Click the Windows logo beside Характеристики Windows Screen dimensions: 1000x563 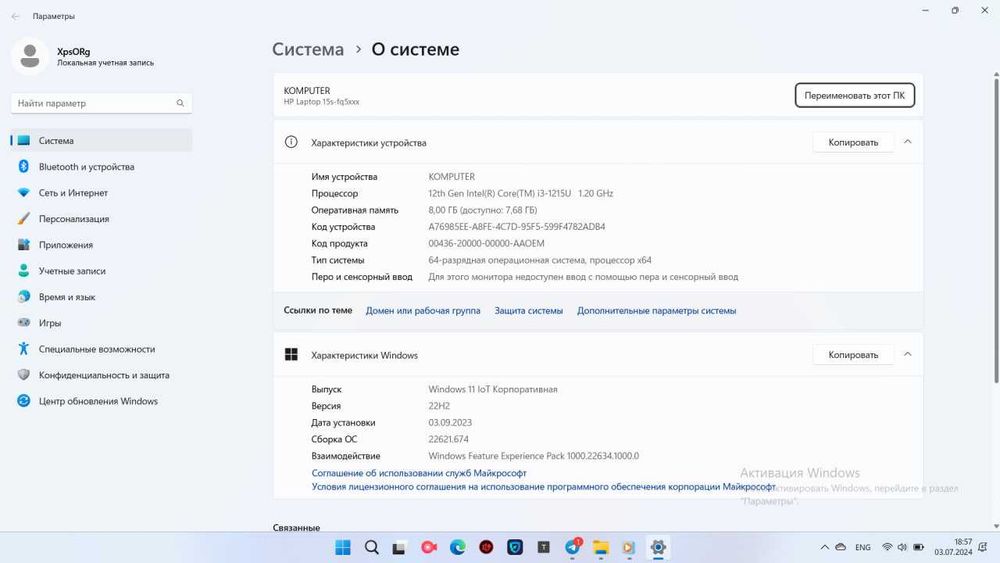291,355
